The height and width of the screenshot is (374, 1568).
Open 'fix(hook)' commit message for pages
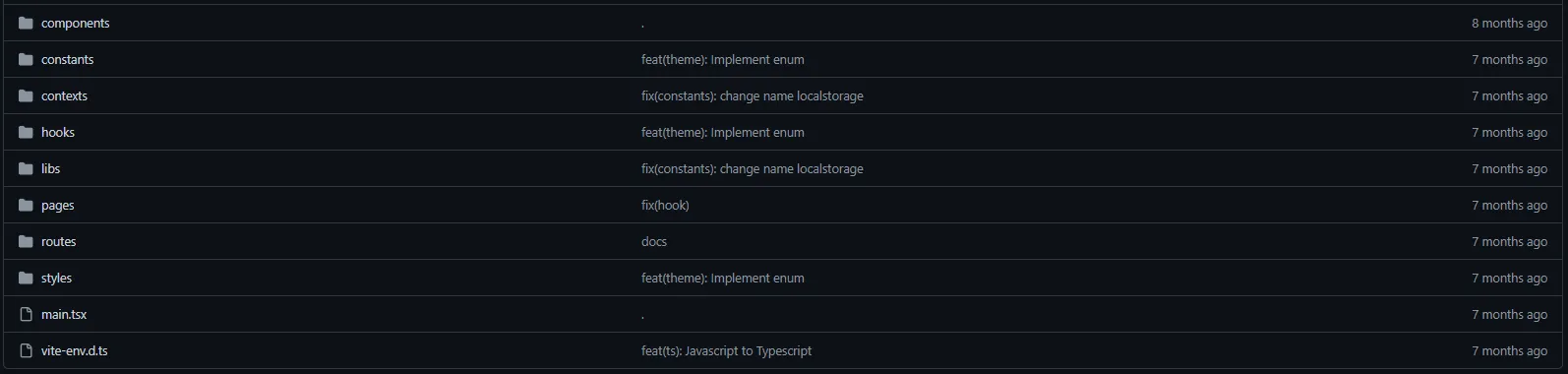665,205
